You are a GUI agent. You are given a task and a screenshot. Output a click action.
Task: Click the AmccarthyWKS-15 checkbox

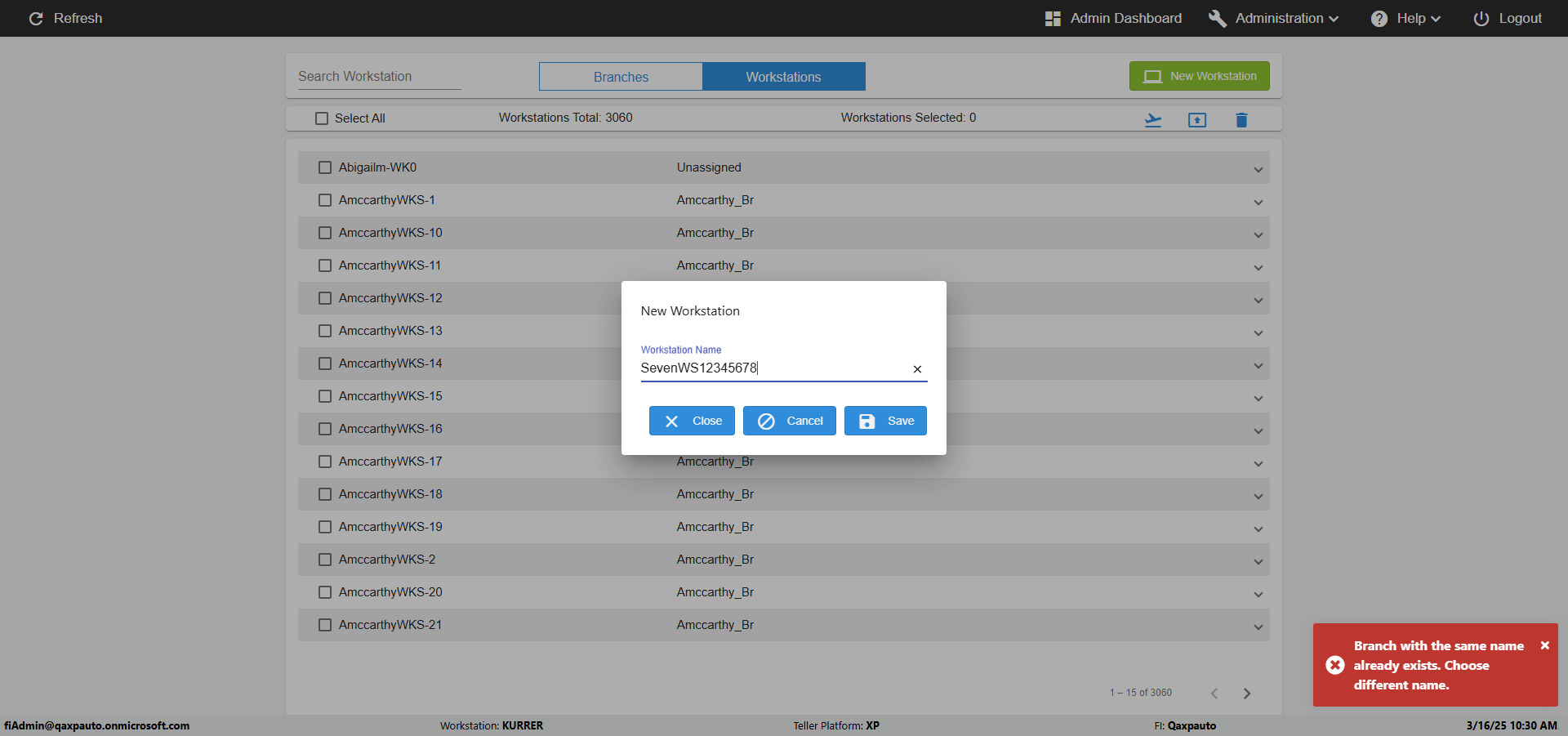(325, 396)
